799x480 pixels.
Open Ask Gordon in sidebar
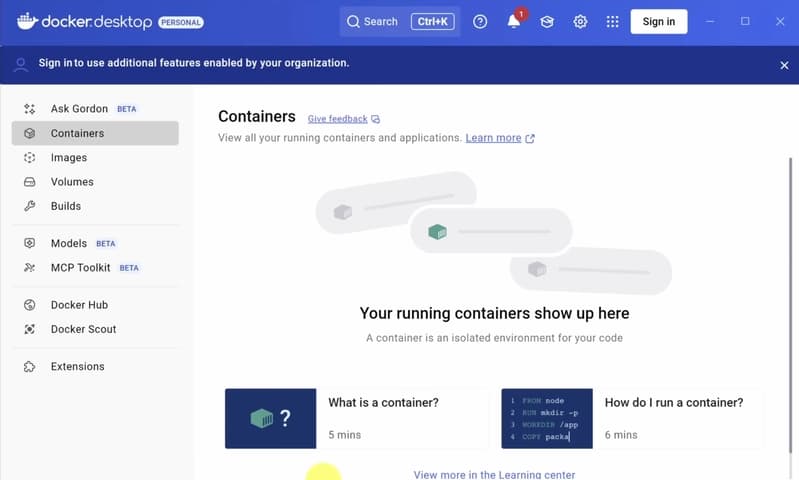pos(95,109)
